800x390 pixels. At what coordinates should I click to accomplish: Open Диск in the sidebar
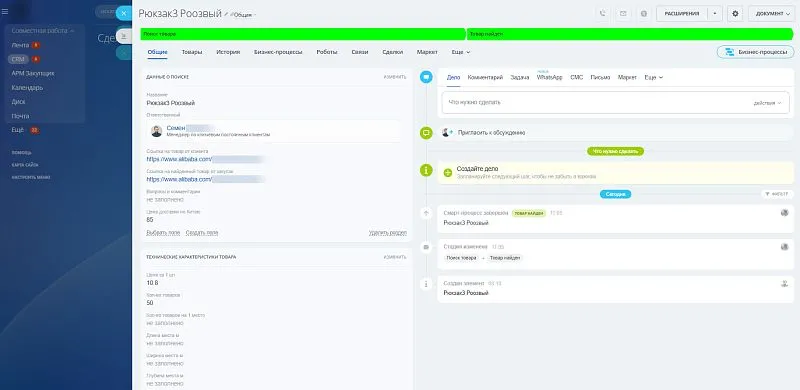[x=18, y=102]
